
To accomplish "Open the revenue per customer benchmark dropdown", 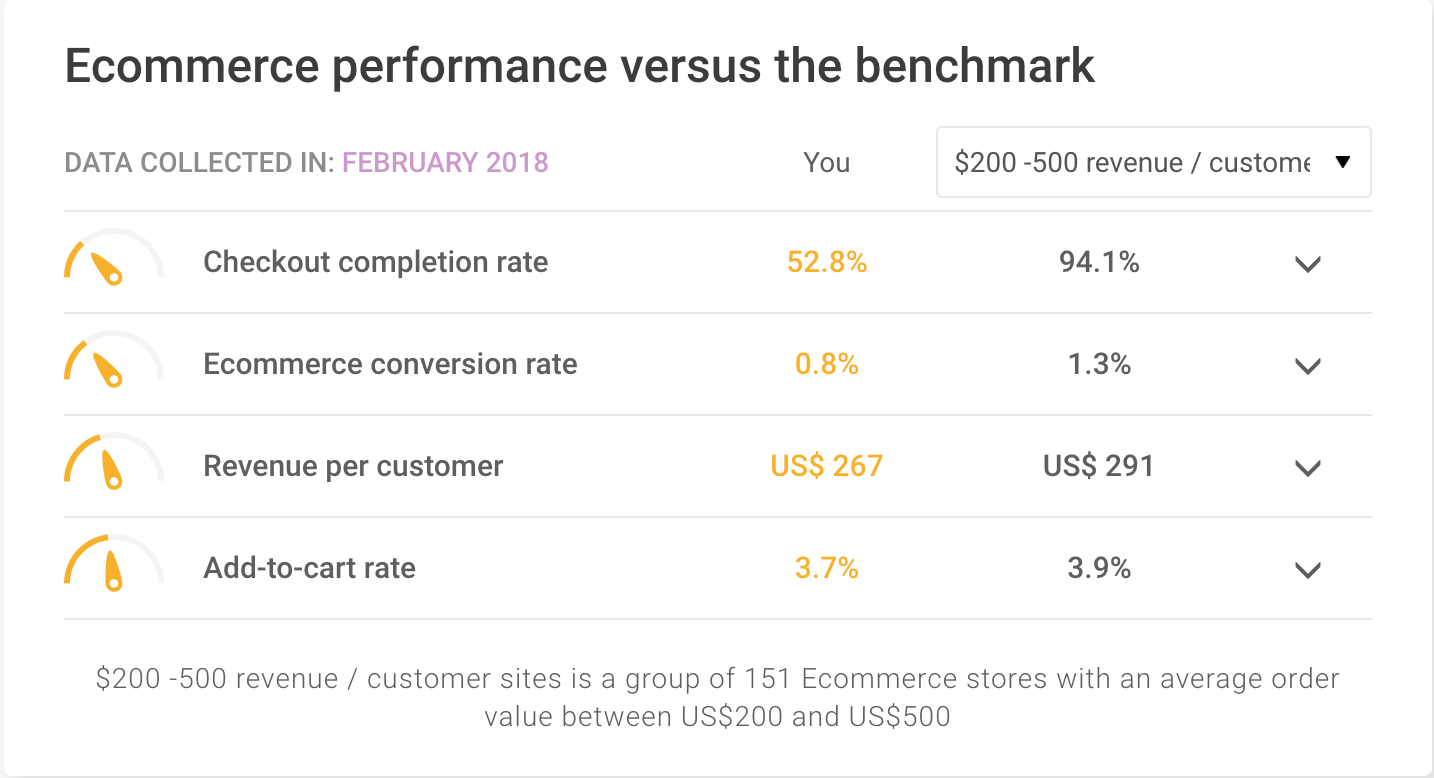I will (x=1153, y=162).
